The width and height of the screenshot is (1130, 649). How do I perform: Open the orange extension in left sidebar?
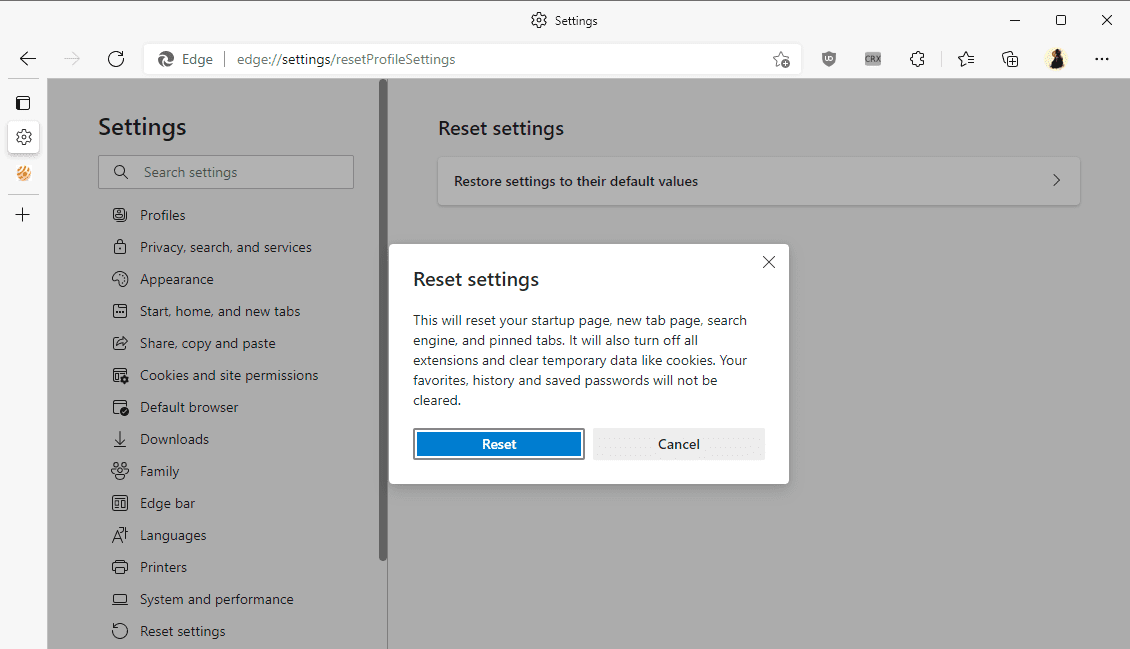tap(23, 173)
